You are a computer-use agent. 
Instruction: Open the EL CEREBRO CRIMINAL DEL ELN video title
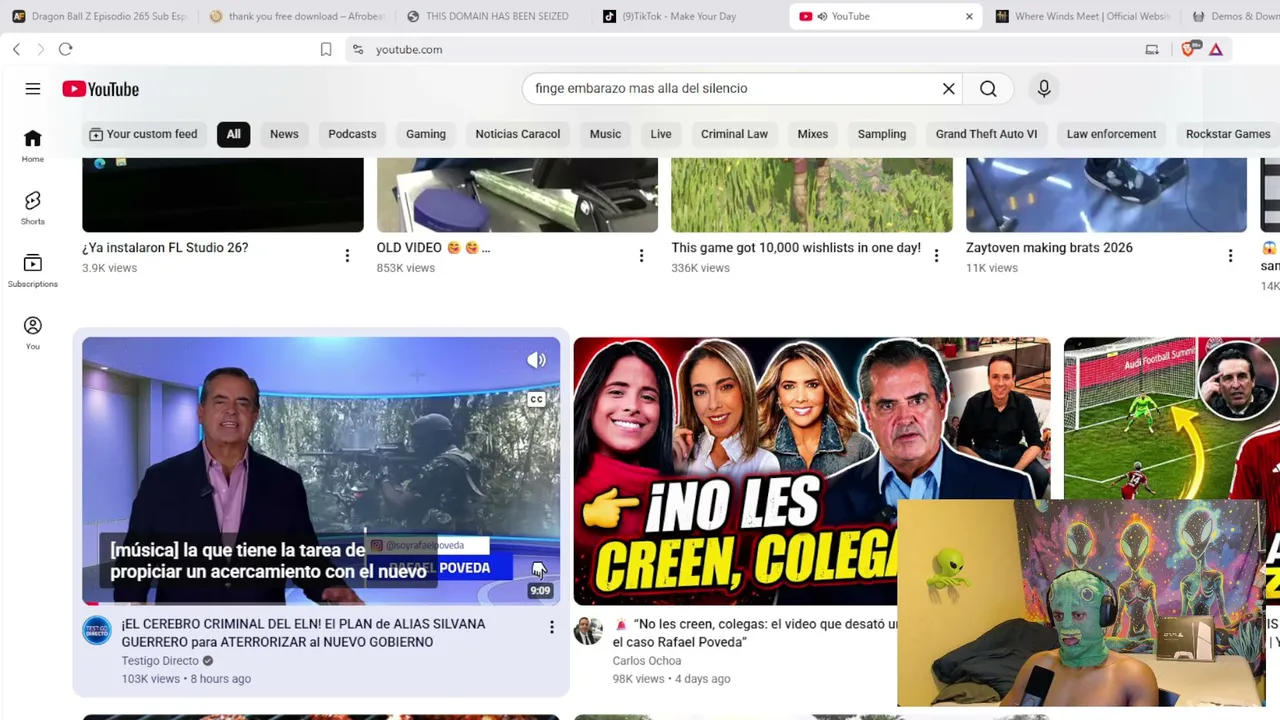coord(303,633)
